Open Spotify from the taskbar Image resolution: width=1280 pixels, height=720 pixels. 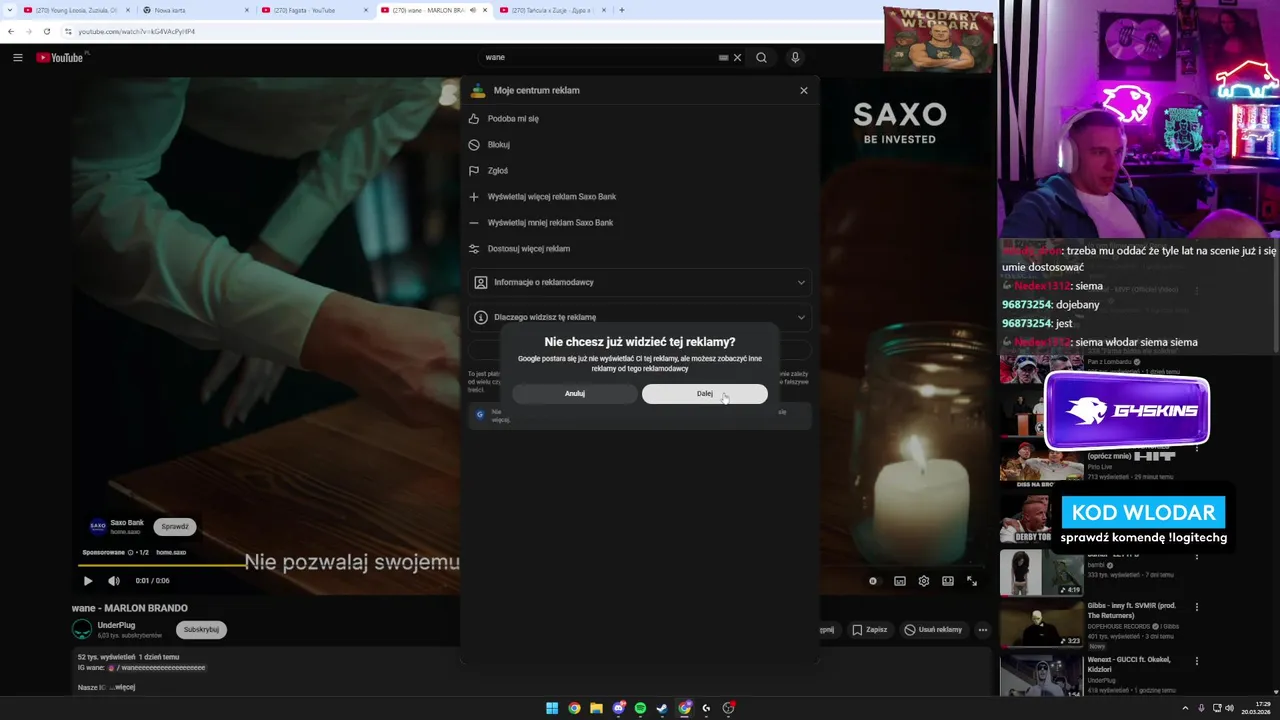coord(640,708)
